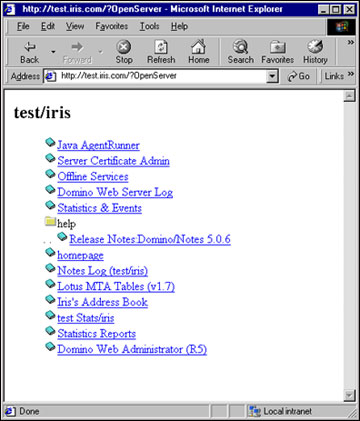
Task: Show more toolbar buttons chevron
Action: click(350, 43)
